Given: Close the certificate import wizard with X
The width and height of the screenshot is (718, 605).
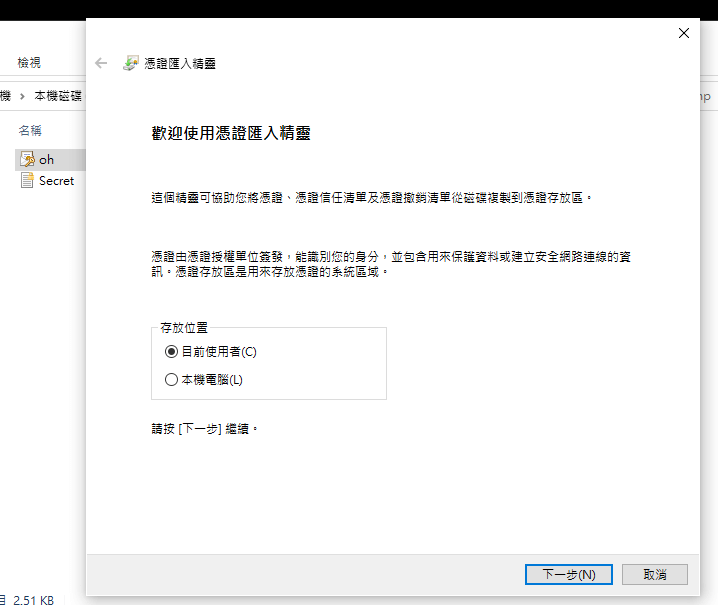Looking at the screenshot, I should 684,33.
